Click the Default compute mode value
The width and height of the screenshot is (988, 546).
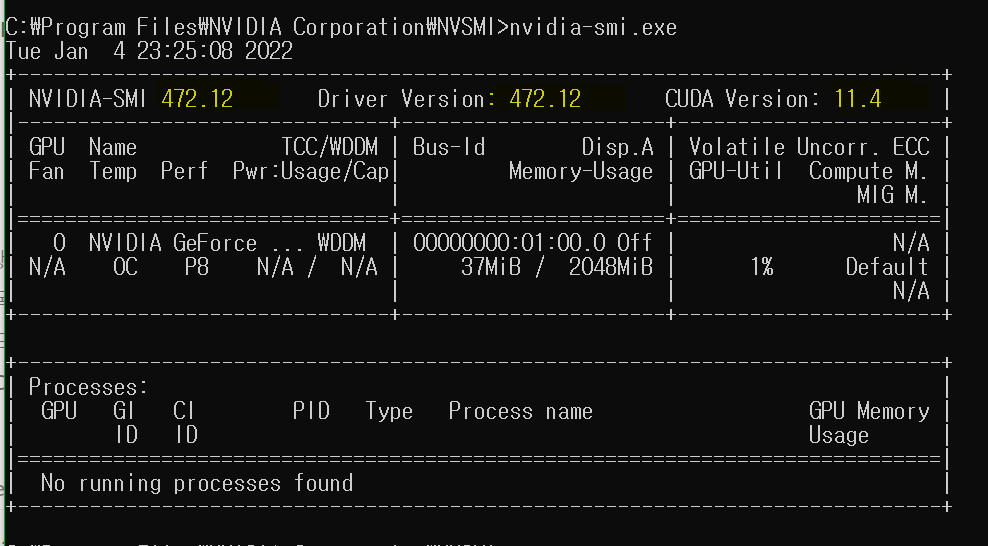click(x=887, y=267)
